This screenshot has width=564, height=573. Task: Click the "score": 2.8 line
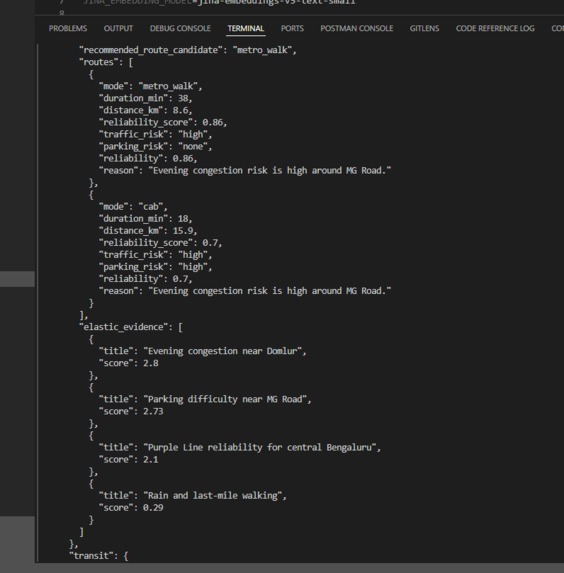pos(129,363)
